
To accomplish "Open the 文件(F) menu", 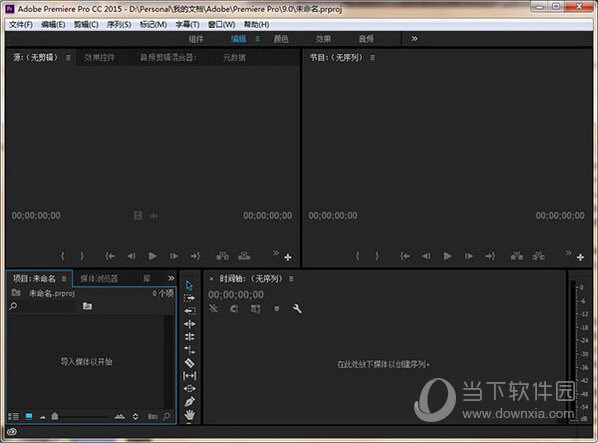I will (21, 24).
